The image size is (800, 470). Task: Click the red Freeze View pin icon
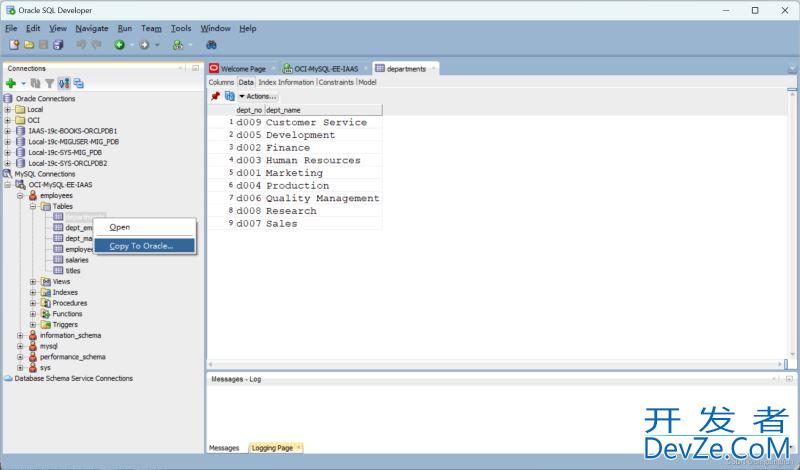pos(215,96)
